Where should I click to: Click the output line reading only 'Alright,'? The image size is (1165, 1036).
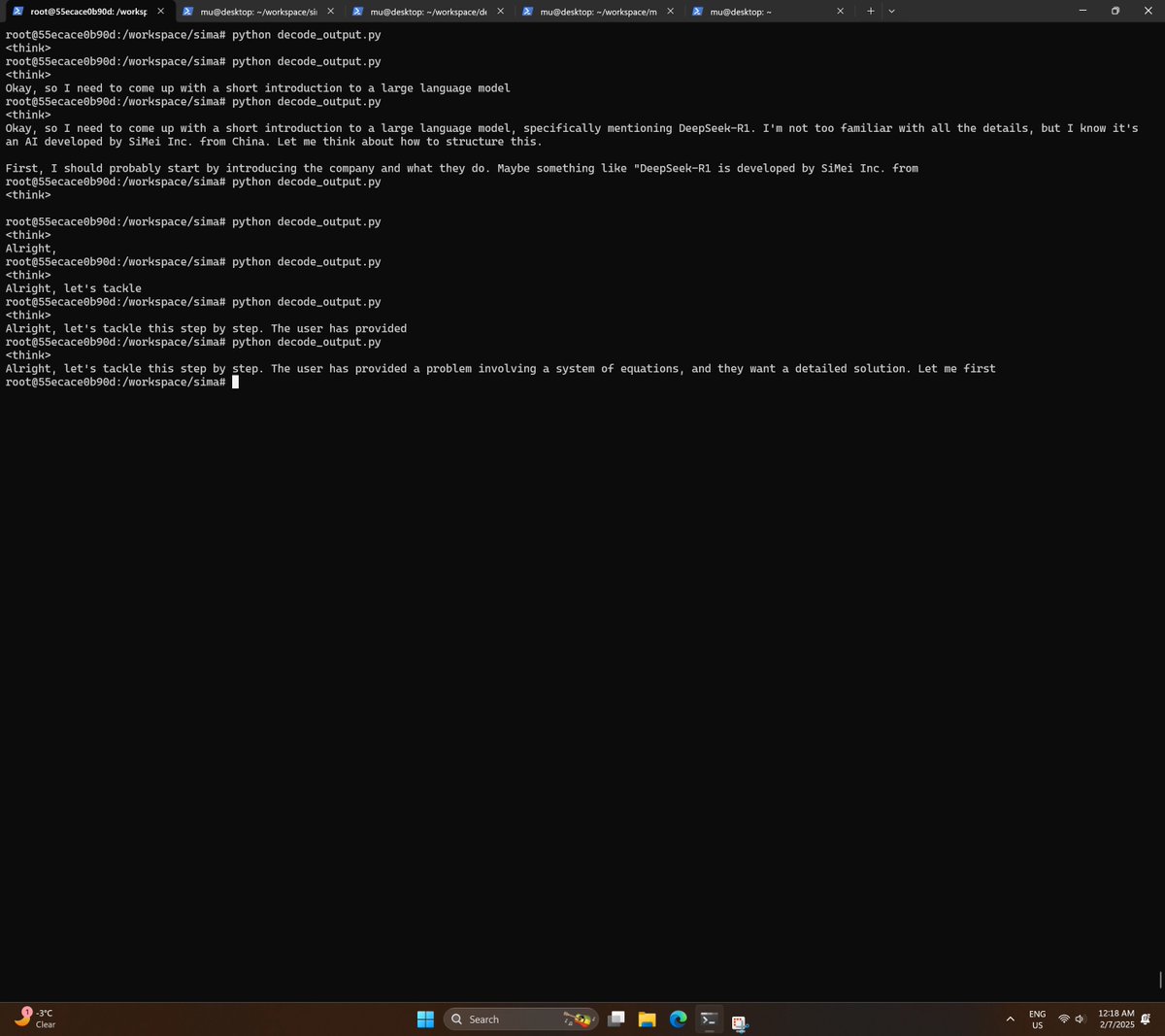pyautogui.click(x=31, y=249)
